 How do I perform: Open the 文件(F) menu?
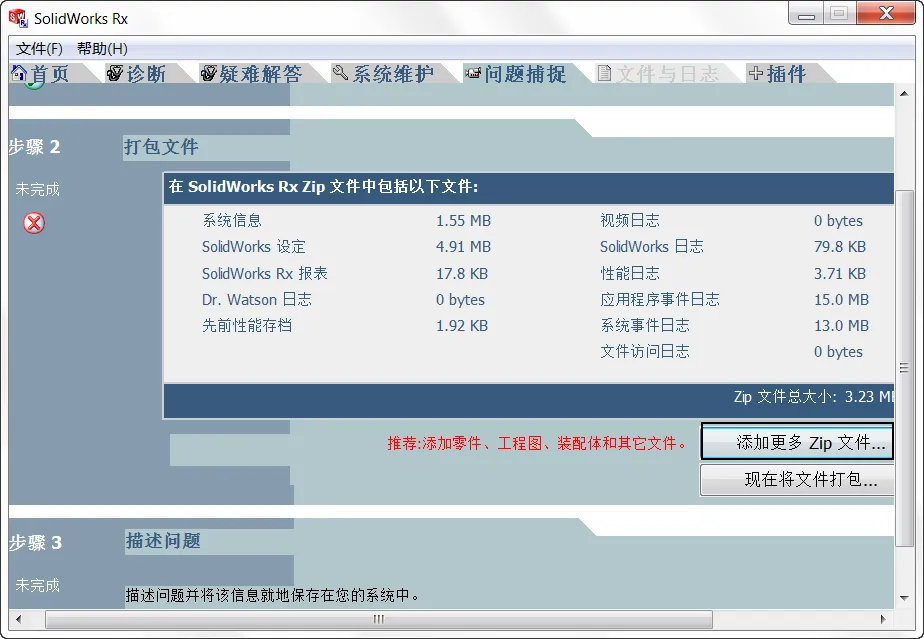coord(39,48)
